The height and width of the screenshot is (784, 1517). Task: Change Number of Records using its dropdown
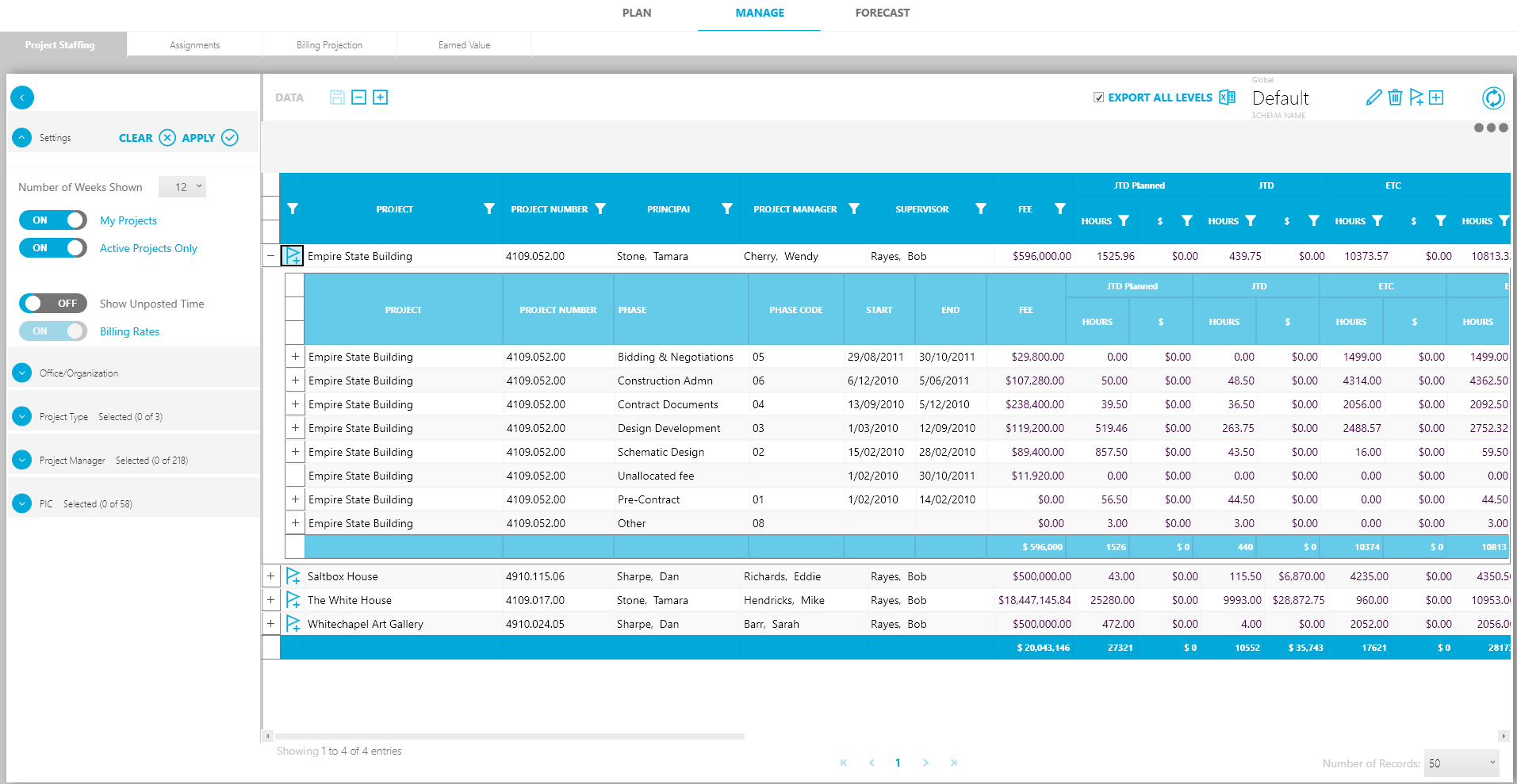coord(1460,763)
